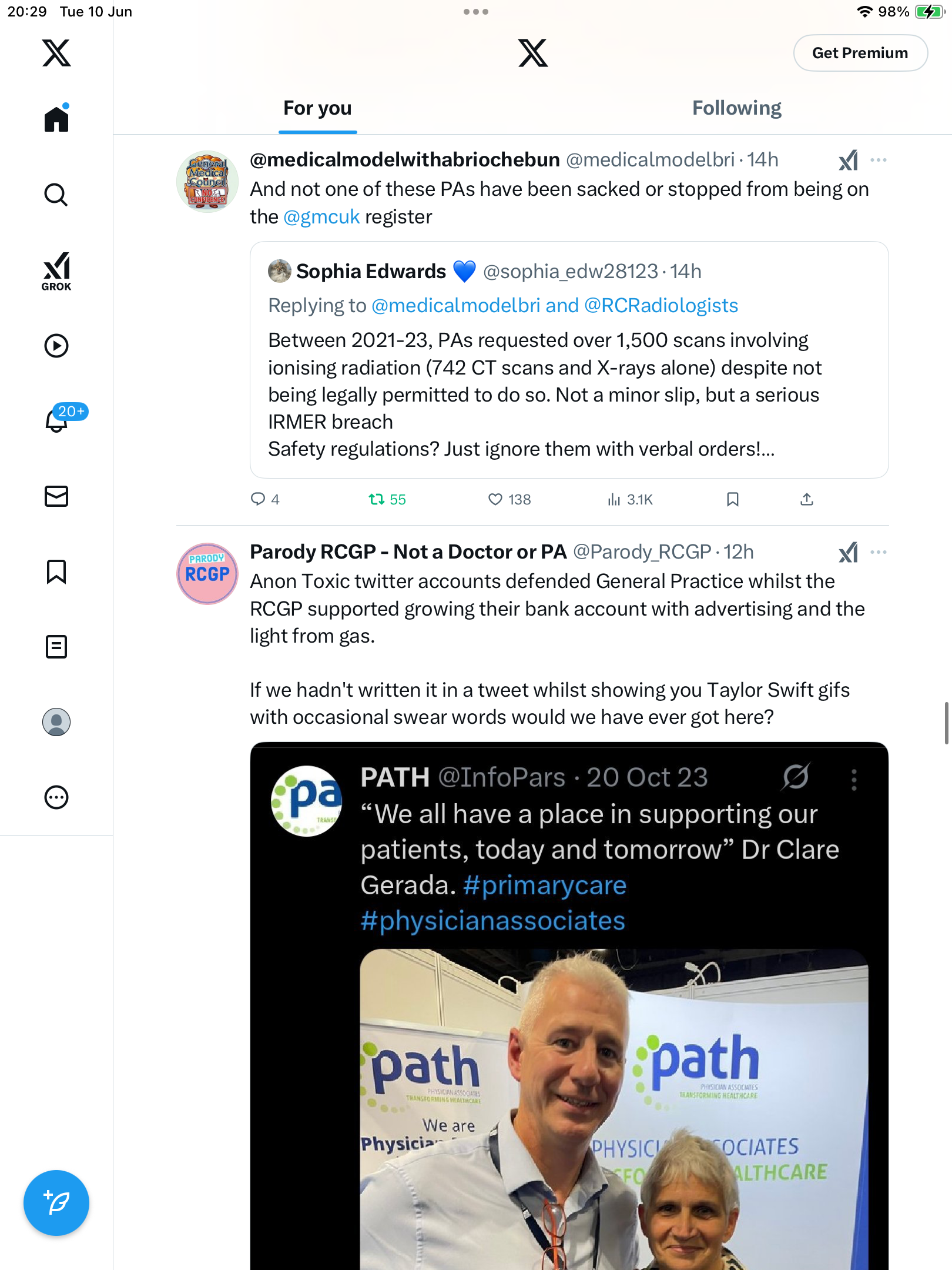The image size is (952, 1270).
Task: Open the search icon in sidebar
Action: [x=56, y=195]
